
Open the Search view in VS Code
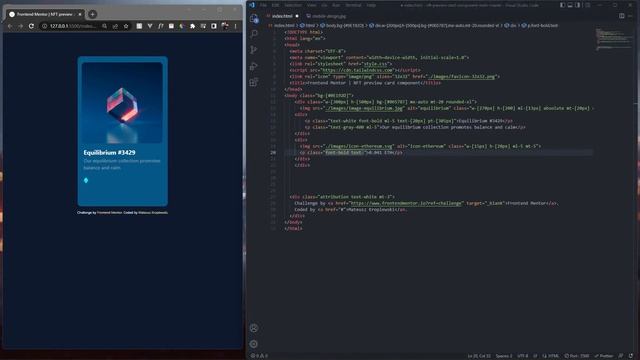[x=254, y=34]
